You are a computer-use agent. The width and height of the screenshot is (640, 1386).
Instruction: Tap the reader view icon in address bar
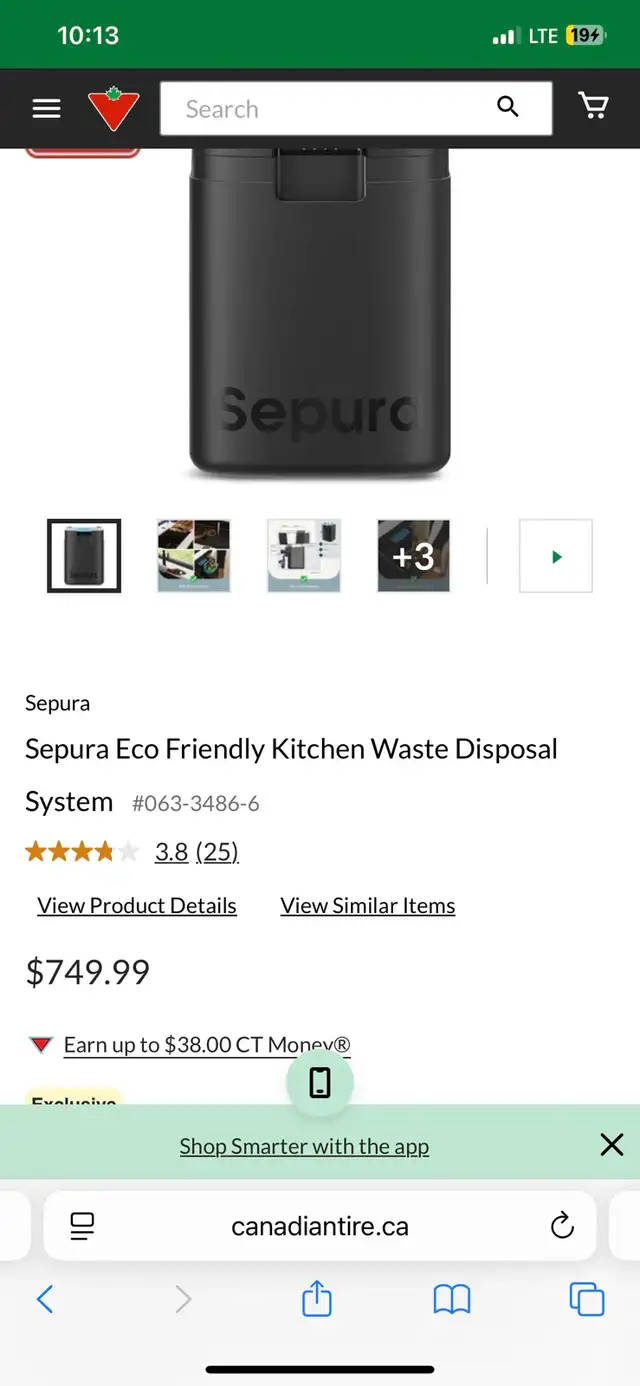(x=81, y=1226)
